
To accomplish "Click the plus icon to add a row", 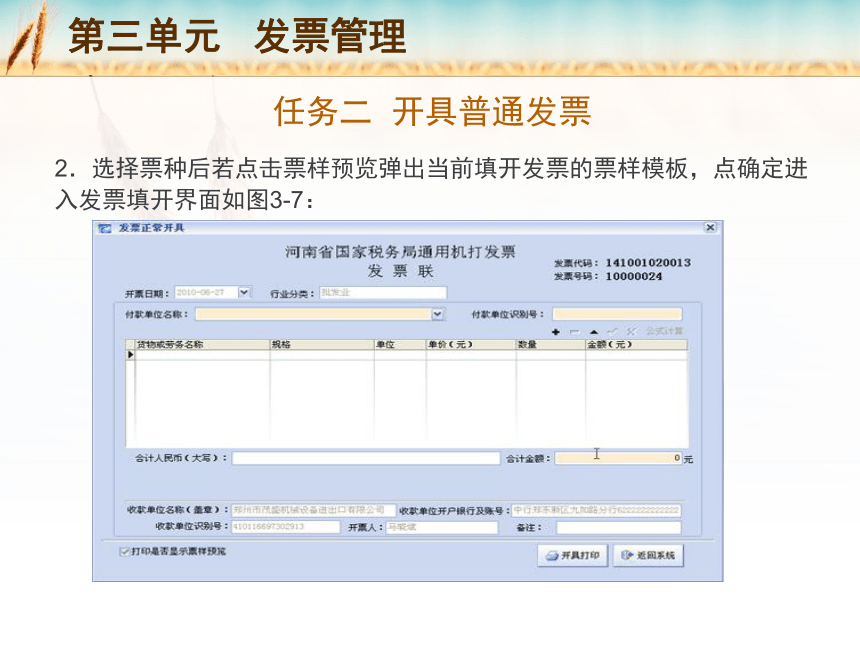I will [556, 332].
